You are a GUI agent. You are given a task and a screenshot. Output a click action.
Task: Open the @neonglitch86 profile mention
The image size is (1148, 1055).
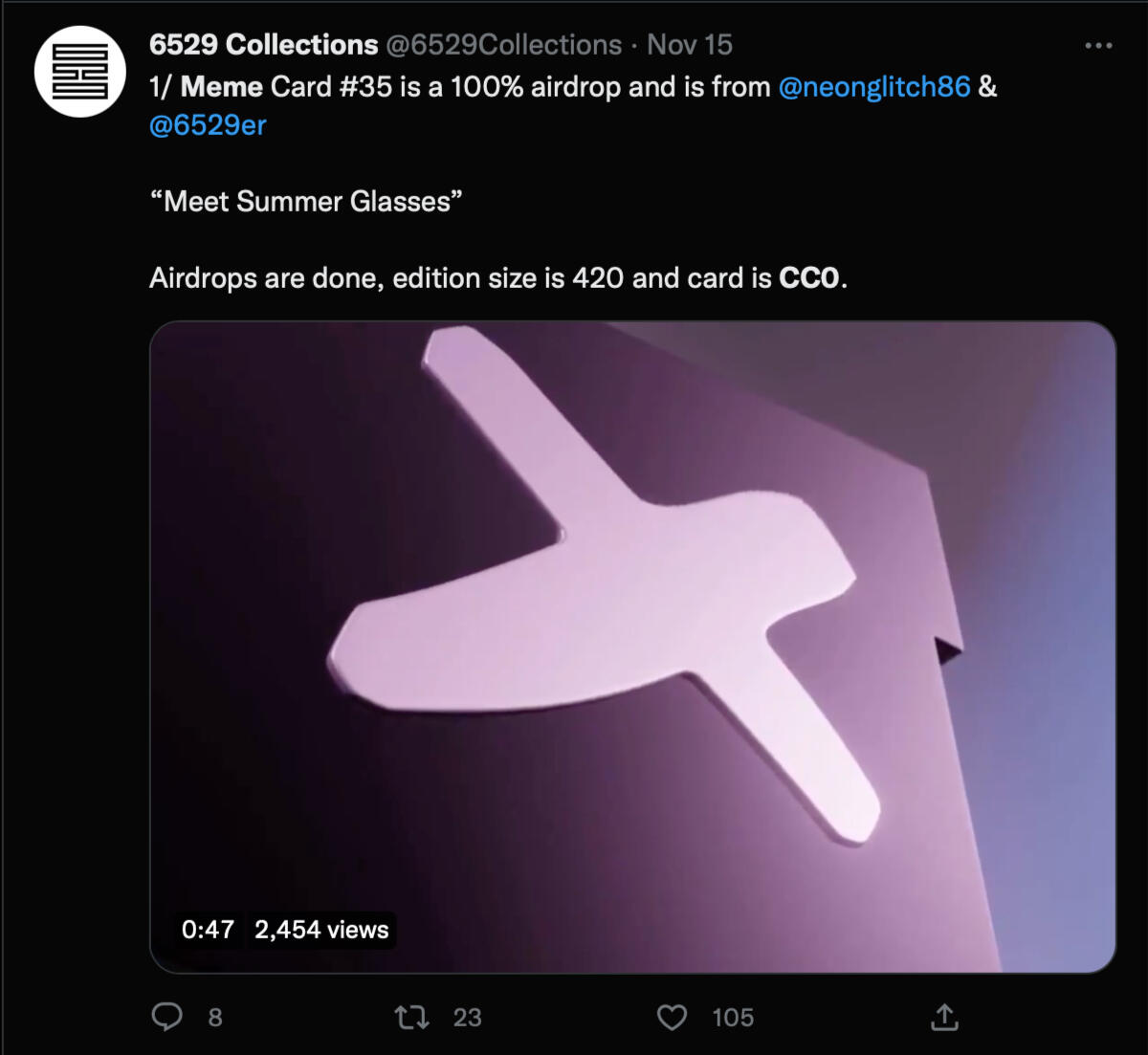point(874,87)
